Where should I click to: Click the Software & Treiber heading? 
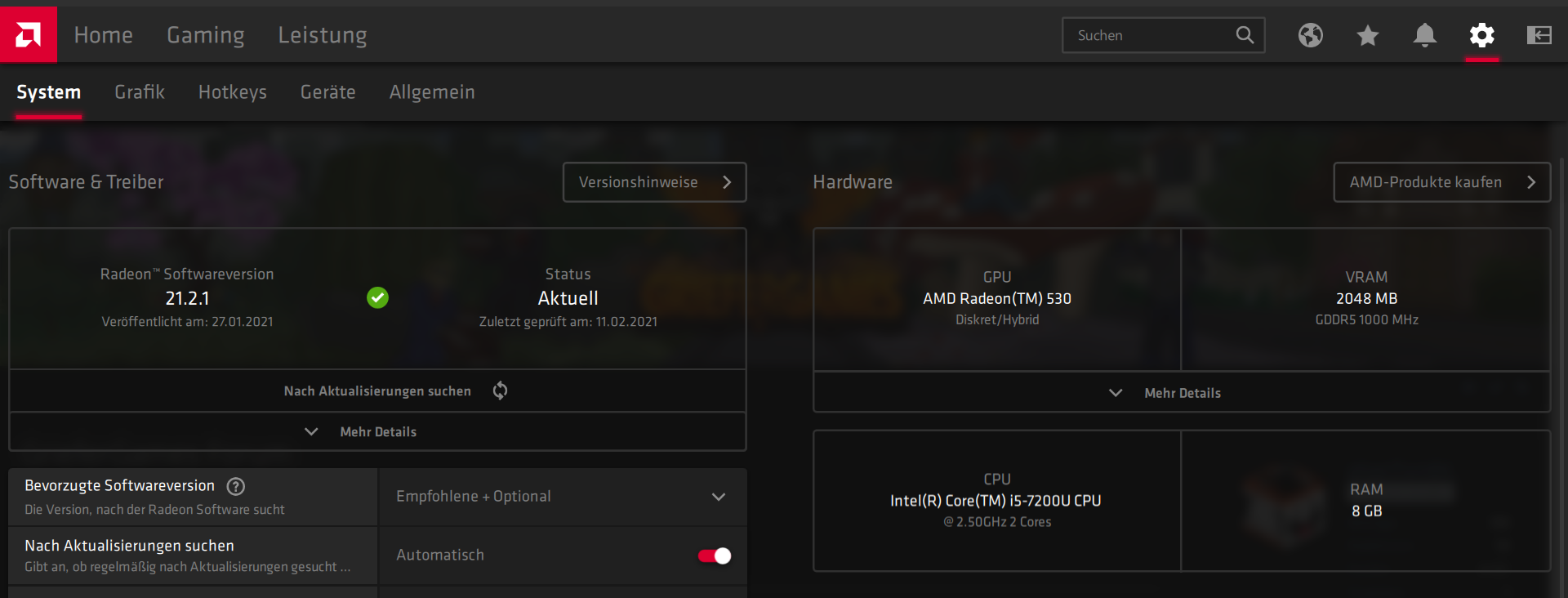click(x=87, y=182)
